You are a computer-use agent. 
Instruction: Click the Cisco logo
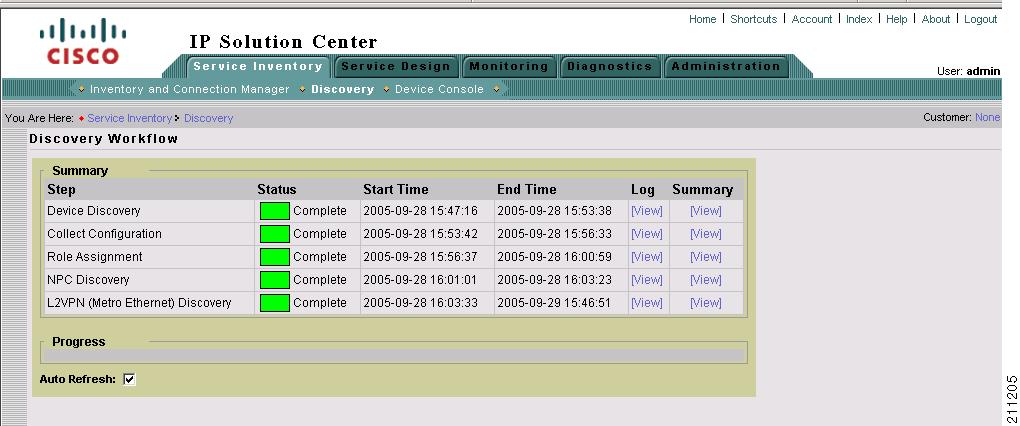pyautogui.click(x=83, y=41)
